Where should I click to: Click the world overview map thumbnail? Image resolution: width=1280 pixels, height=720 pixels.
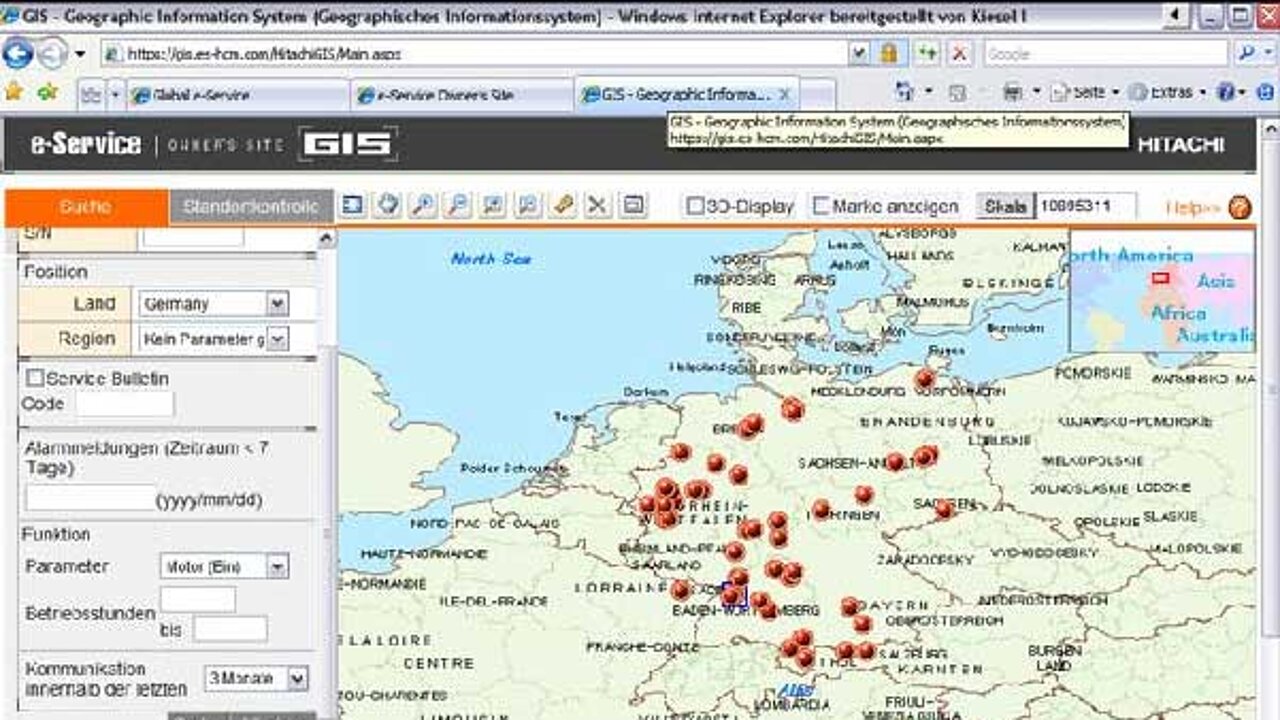[1162, 290]
